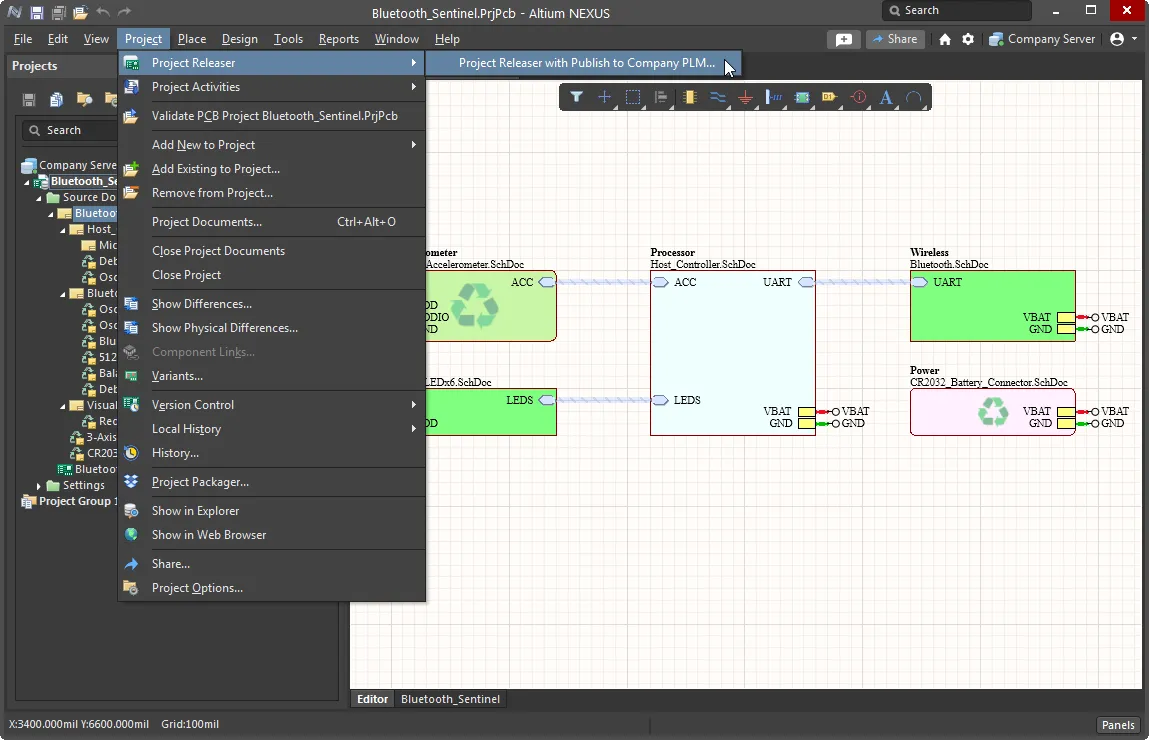Choose Show in Web Browser
Image resolution: width=1149 pixels, height=740 pixels.
tap(272, 535)
